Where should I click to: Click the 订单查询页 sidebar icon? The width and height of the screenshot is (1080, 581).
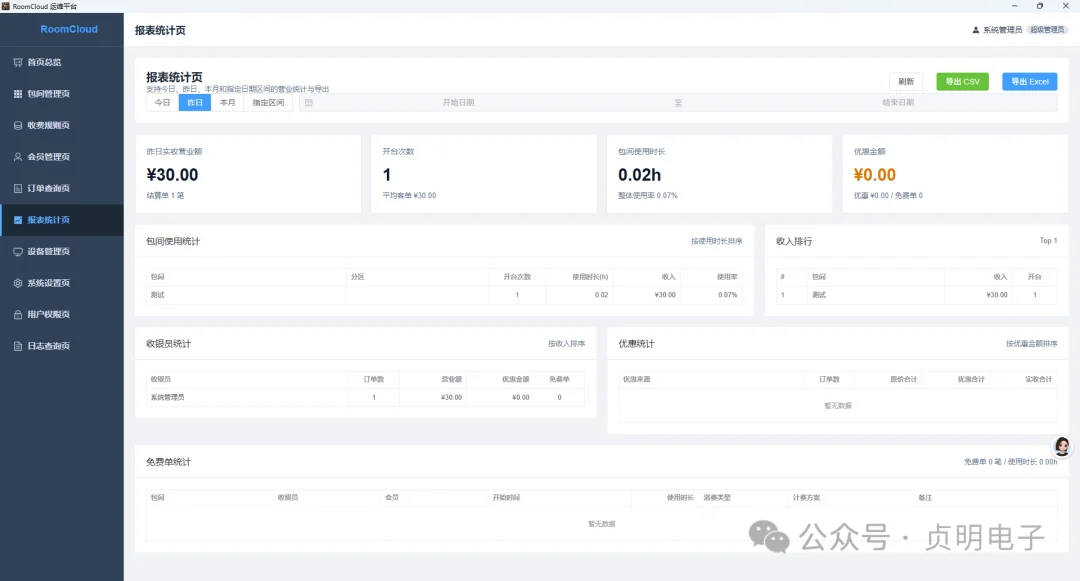pyautogui.click(x=18, y=189)
